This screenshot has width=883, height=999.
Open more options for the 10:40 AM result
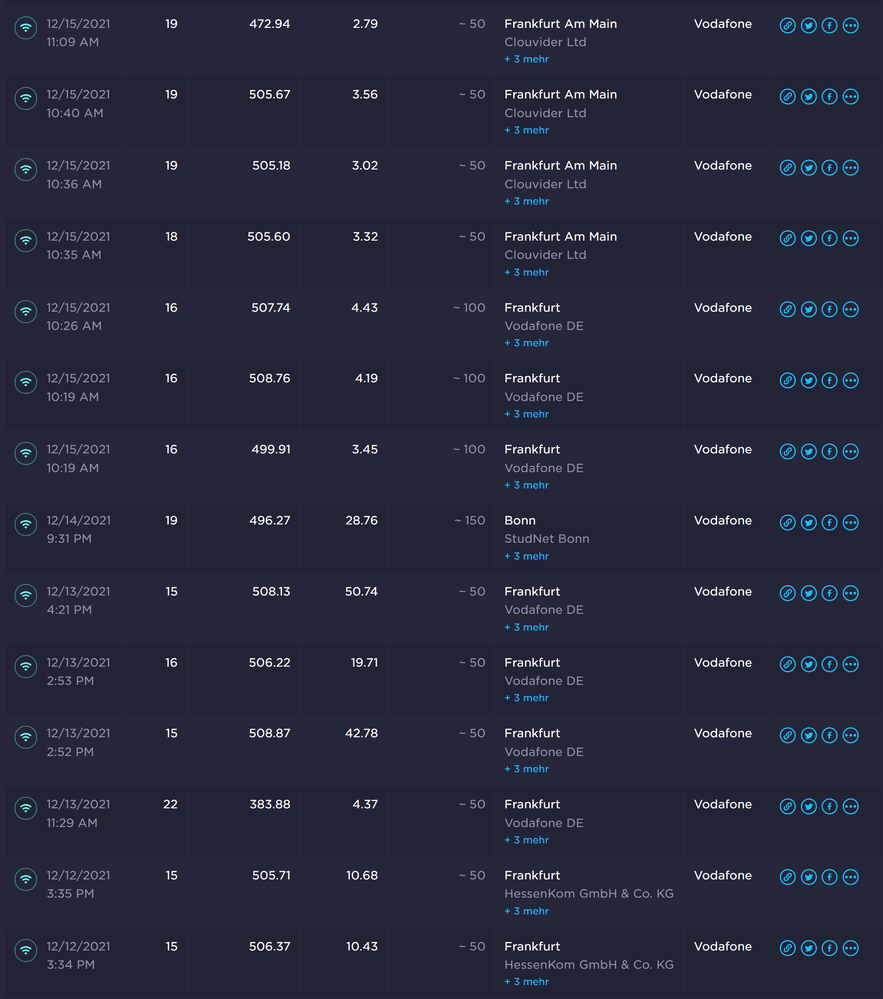(x=851, y=97)
